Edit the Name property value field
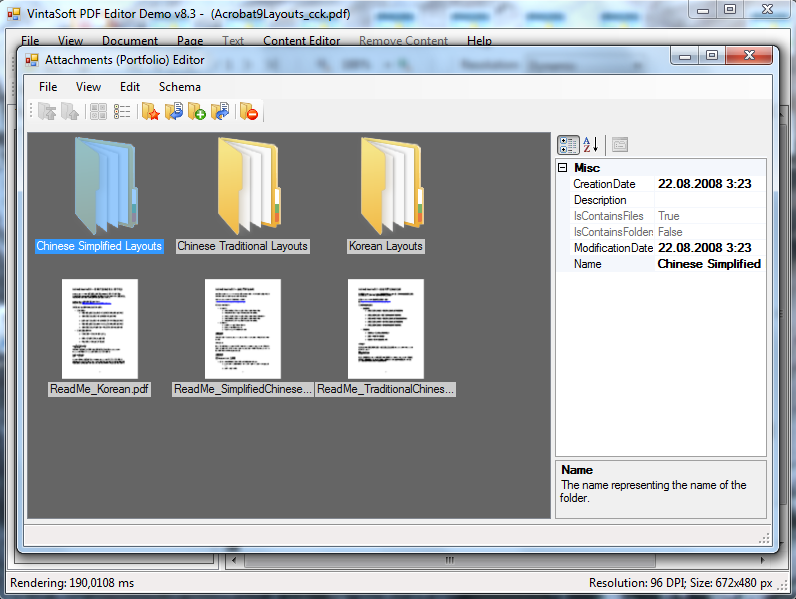This screenshot has height=599, width=796. (710, 264)
